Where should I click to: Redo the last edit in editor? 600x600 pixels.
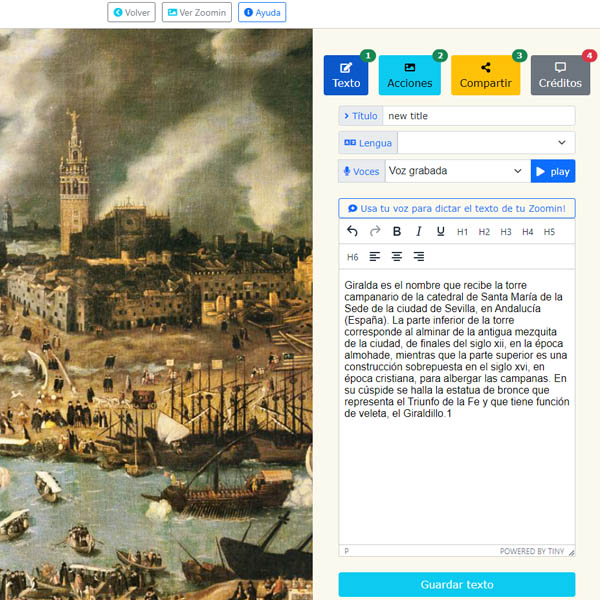click(375, 232)
